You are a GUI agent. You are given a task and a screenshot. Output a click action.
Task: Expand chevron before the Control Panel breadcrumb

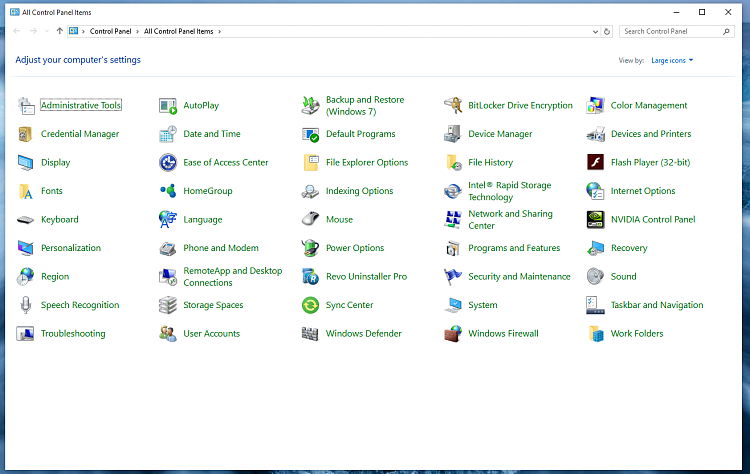pyautogui.click(x=83, y=32)
